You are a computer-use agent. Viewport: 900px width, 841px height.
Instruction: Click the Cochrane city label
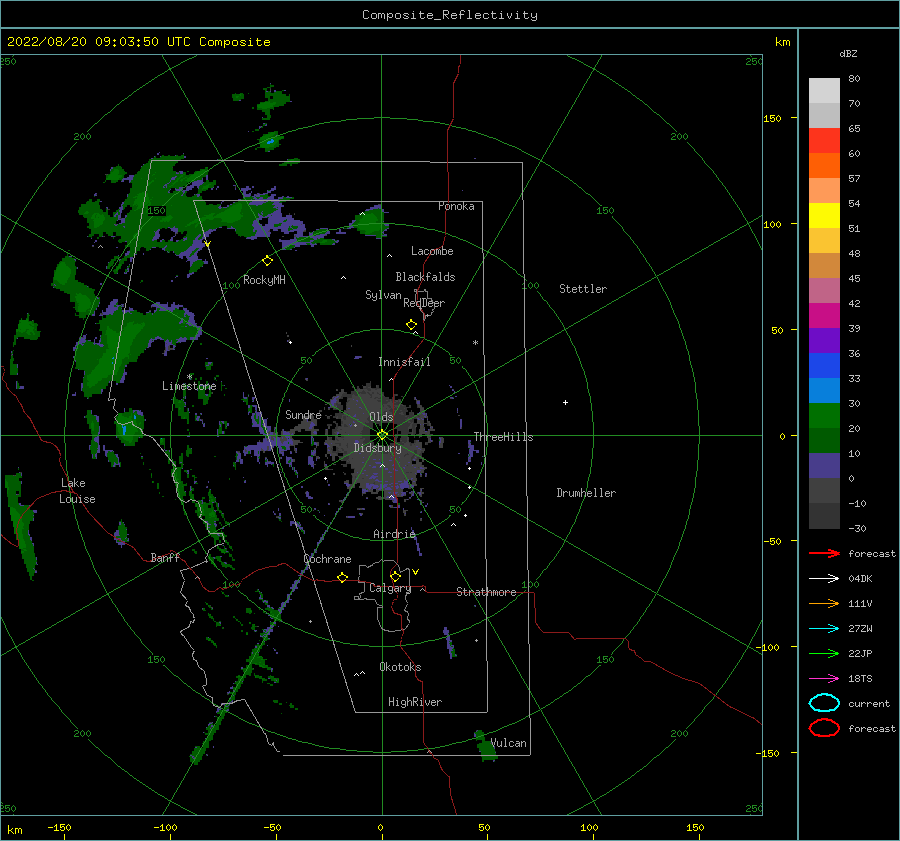(327, 559)
